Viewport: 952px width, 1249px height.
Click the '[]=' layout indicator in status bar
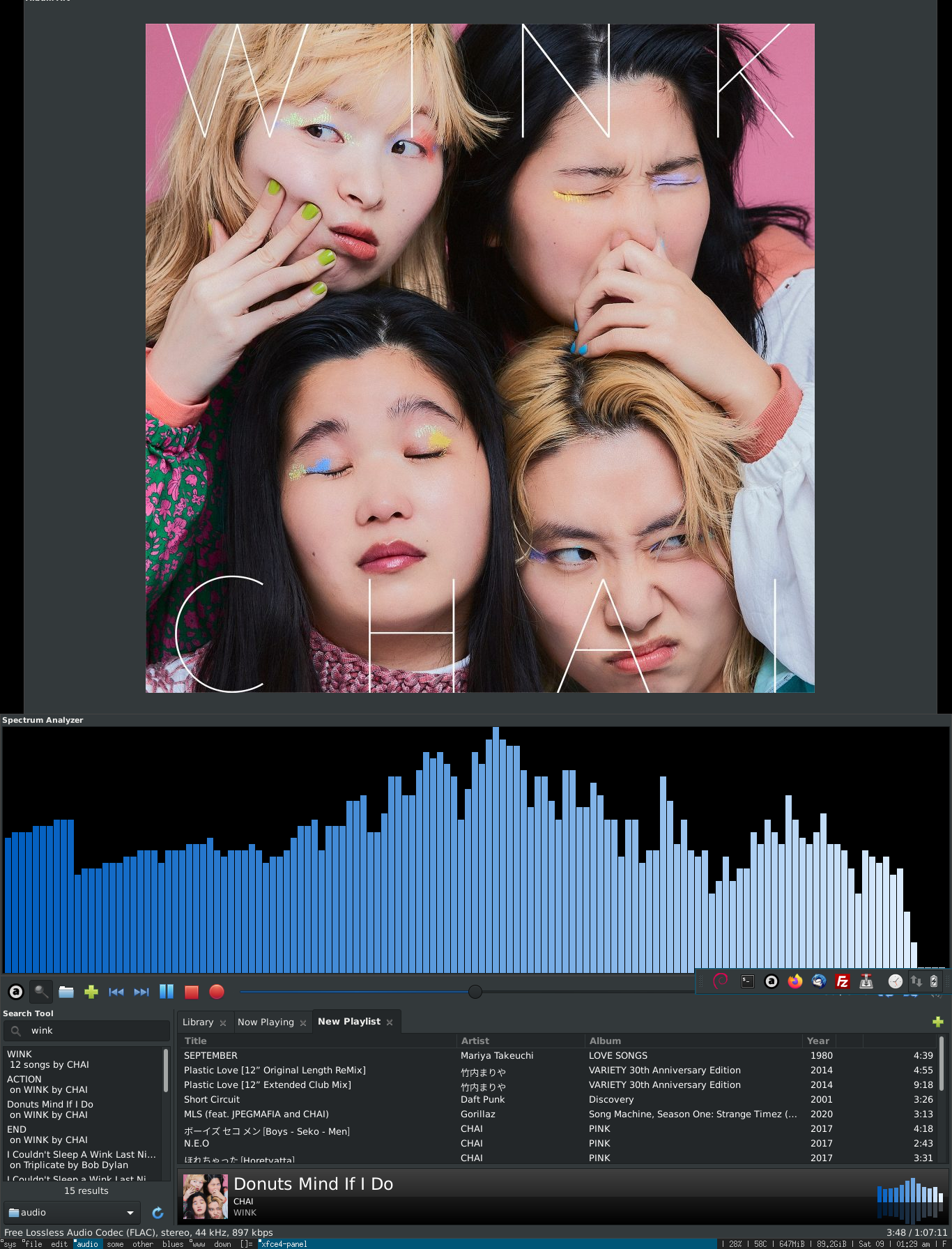[x=247, y=1244]
